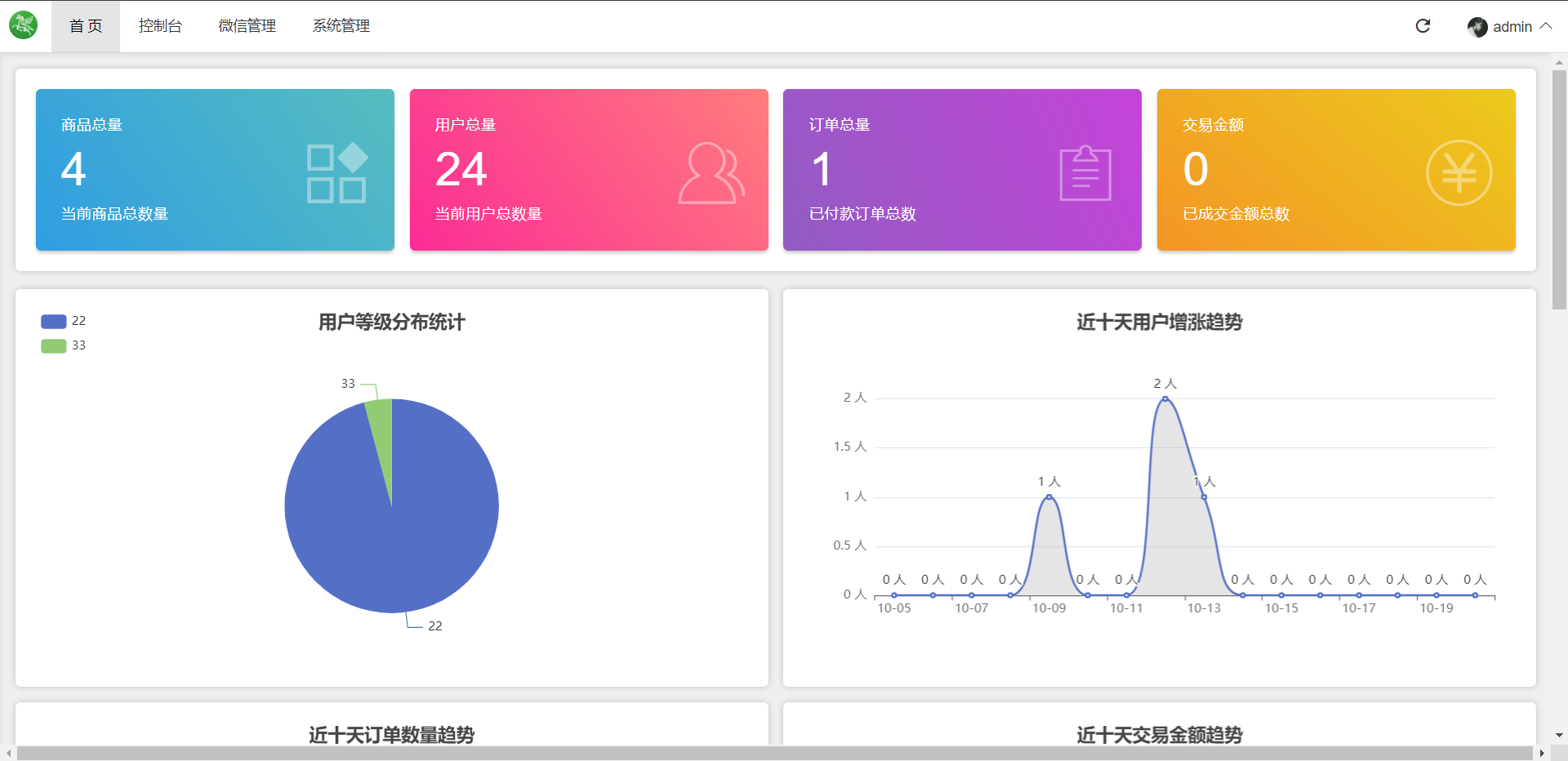The height and width of the screenshot is (761, 1568).
Task: Click the pie label 22 below chart
Action: click(x=435, y=626)
